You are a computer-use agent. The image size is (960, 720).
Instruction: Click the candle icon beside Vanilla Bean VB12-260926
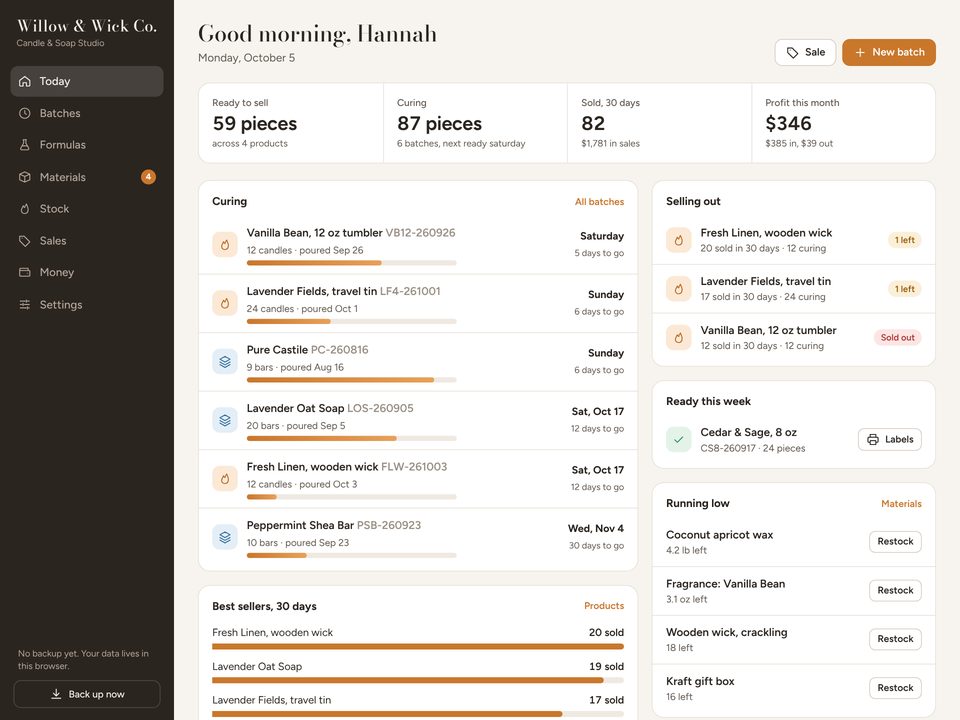[225, 244]
